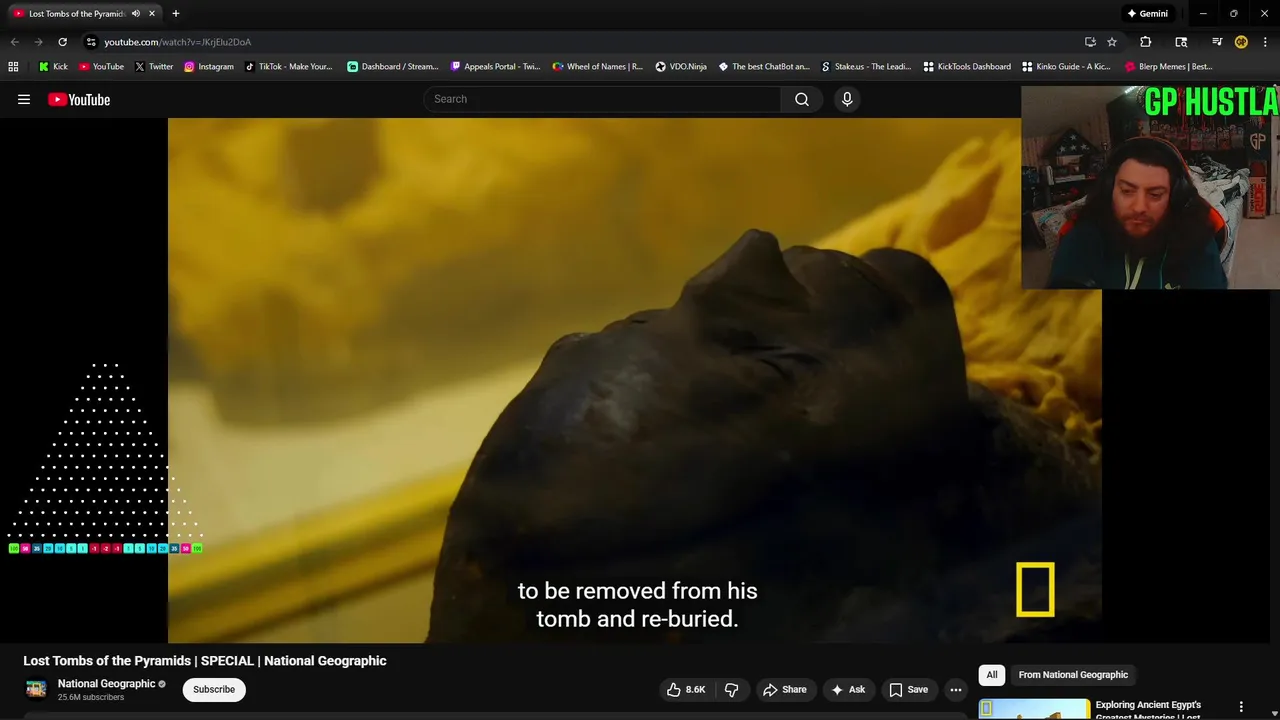Image resolution: width=1280 pixels, height=720 pixels.
Task: Open the Kick bookmark
Action: [x=53, y=67]
